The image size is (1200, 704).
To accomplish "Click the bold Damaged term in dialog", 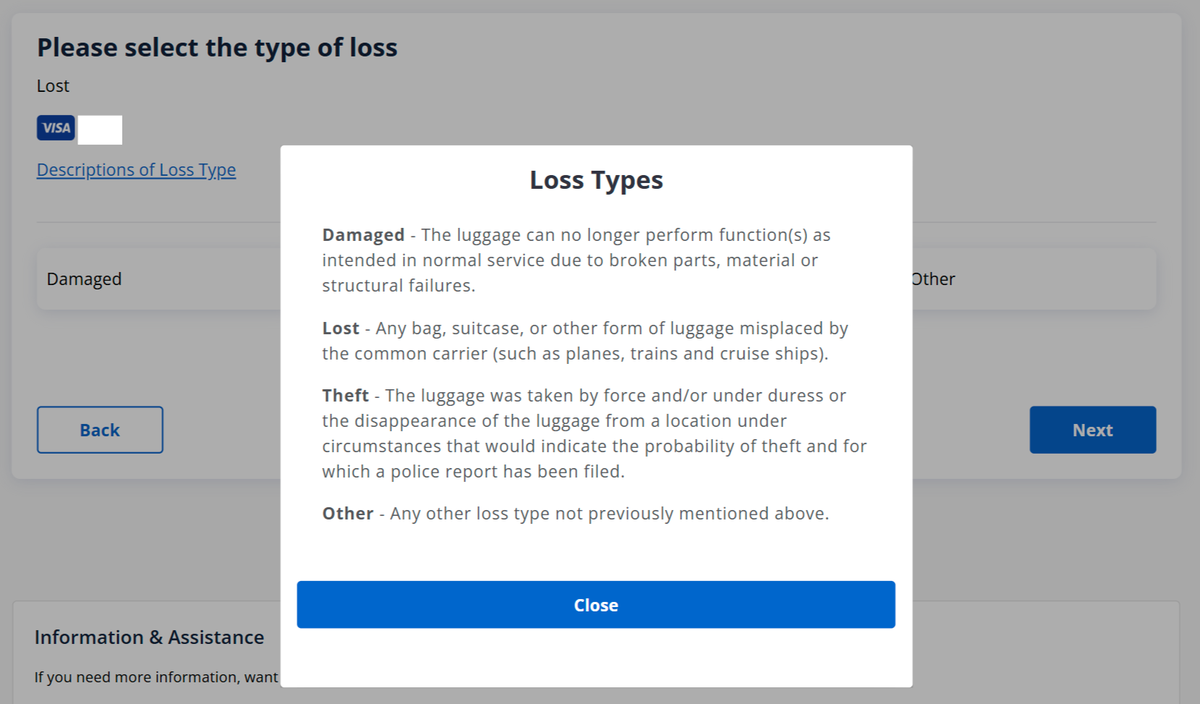I will click(363, 235).
